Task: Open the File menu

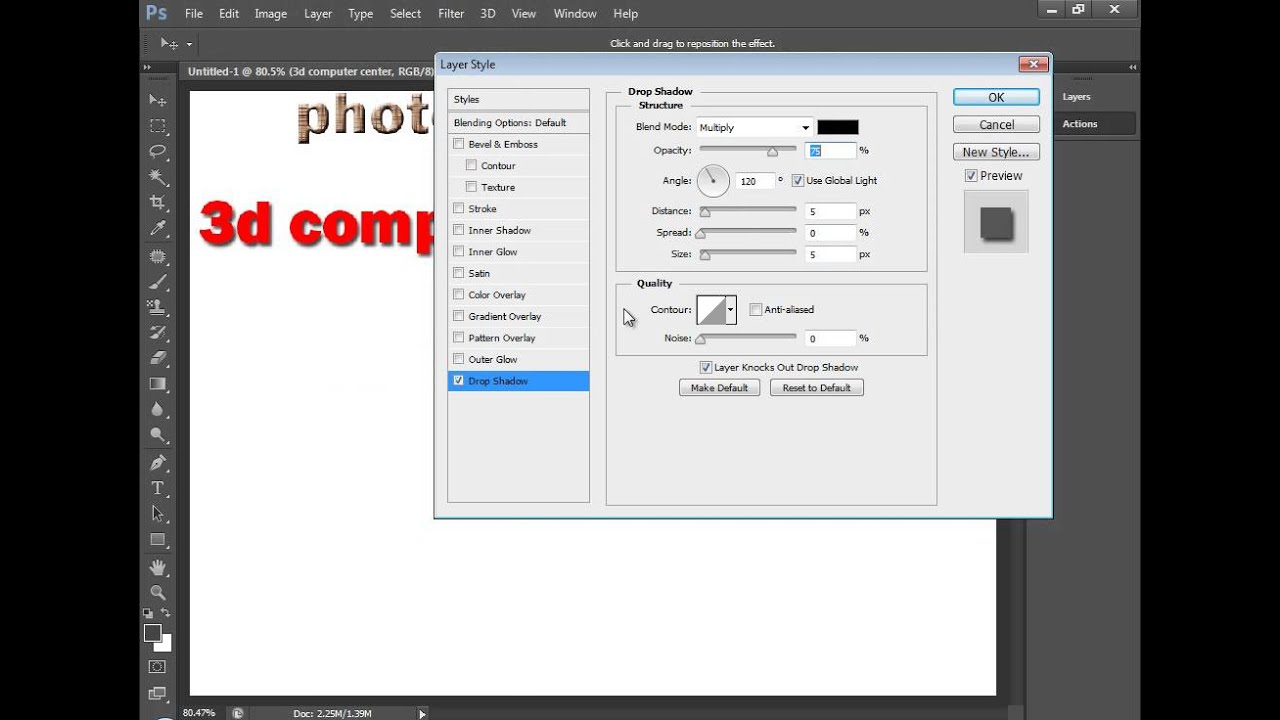Action: click(x=194, y=14)
